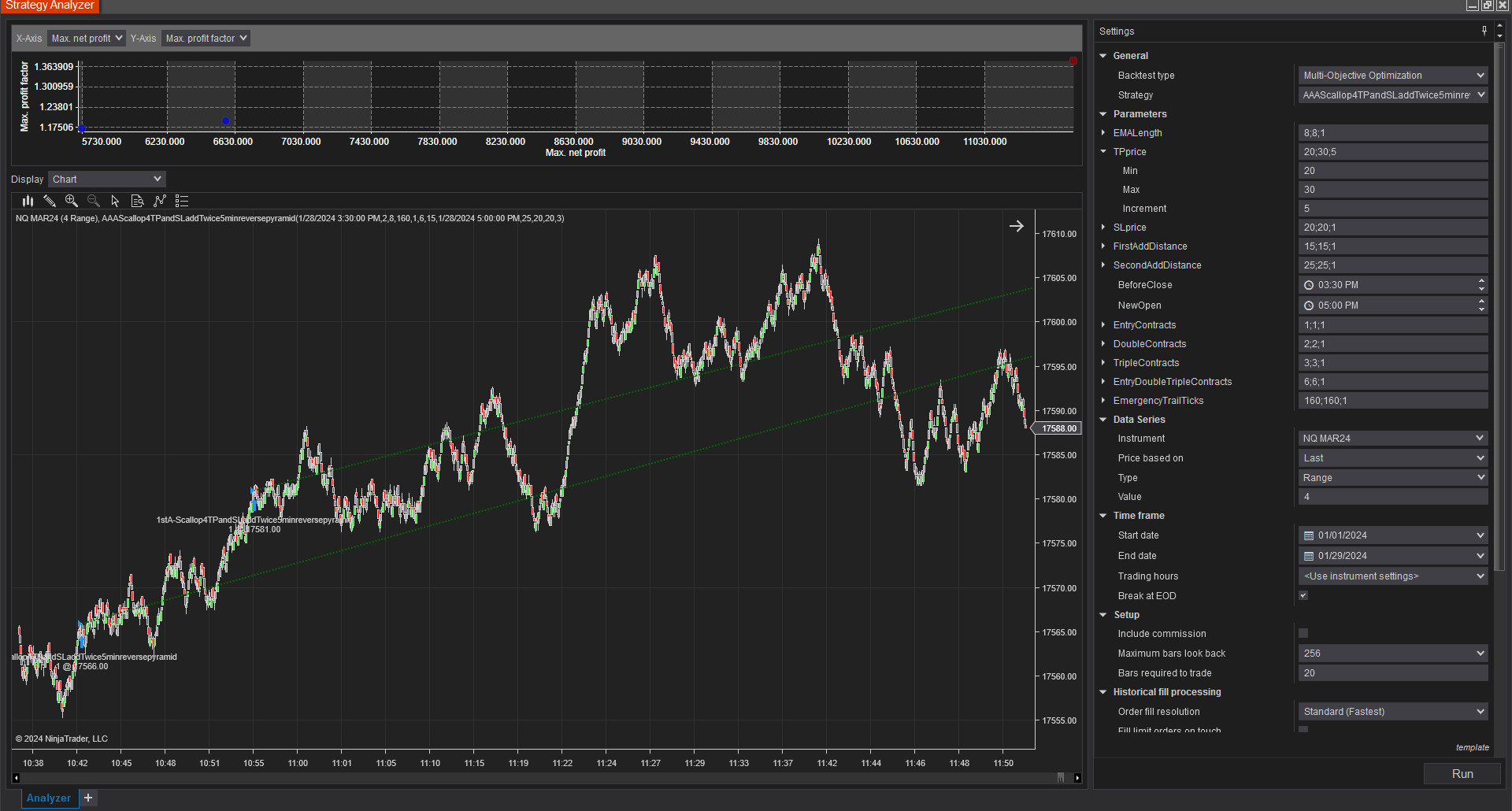Screen dimensions: 1512x811
Task: Click the Run button
Action: (x=1462, y=774)
